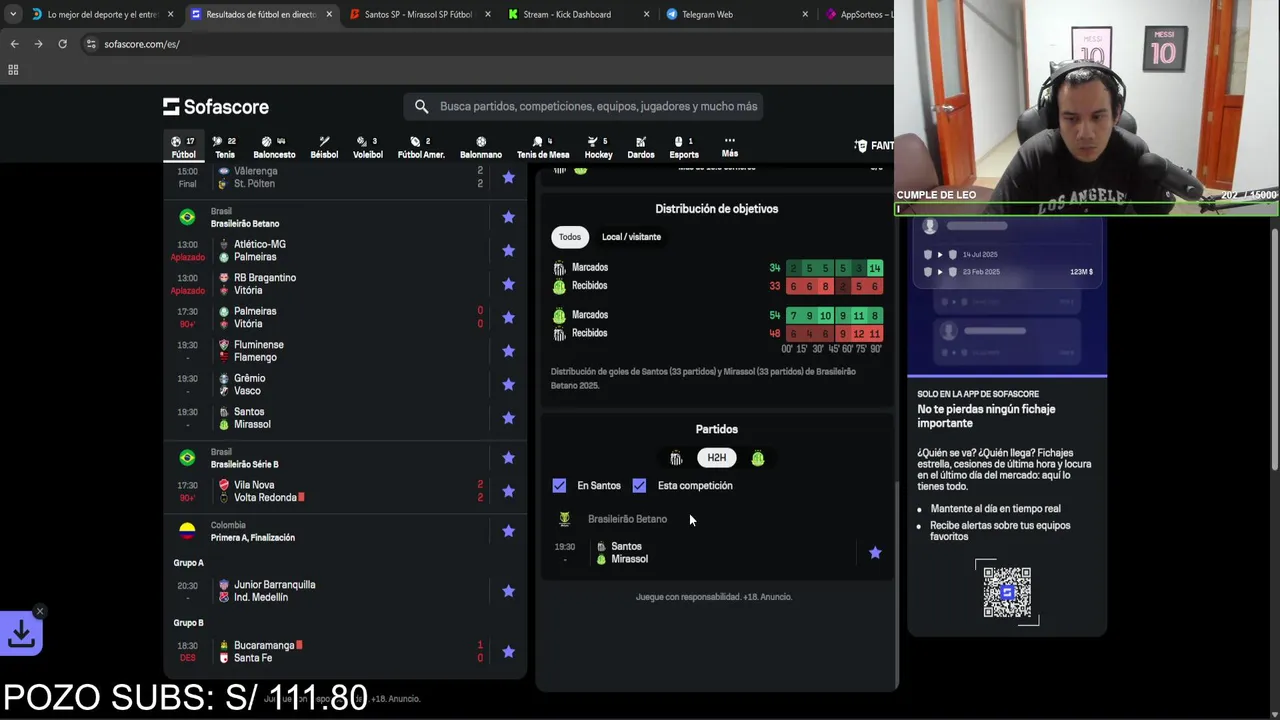1280x720 pixels.
Task: Open the Esports category
Action: pyautogui.click(x=684, y=147)
